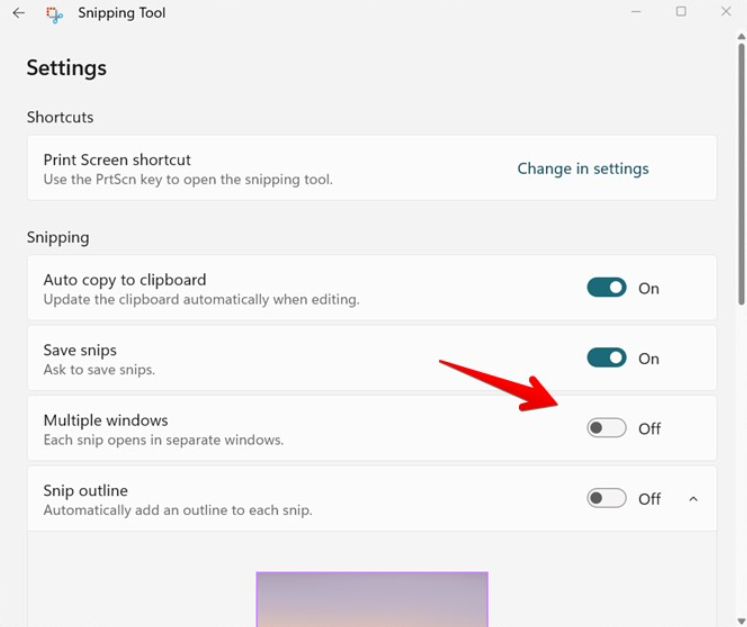747x627 pixels.
Task: Minimize the Snipping Tool window
Action: [x=636, y=12]
